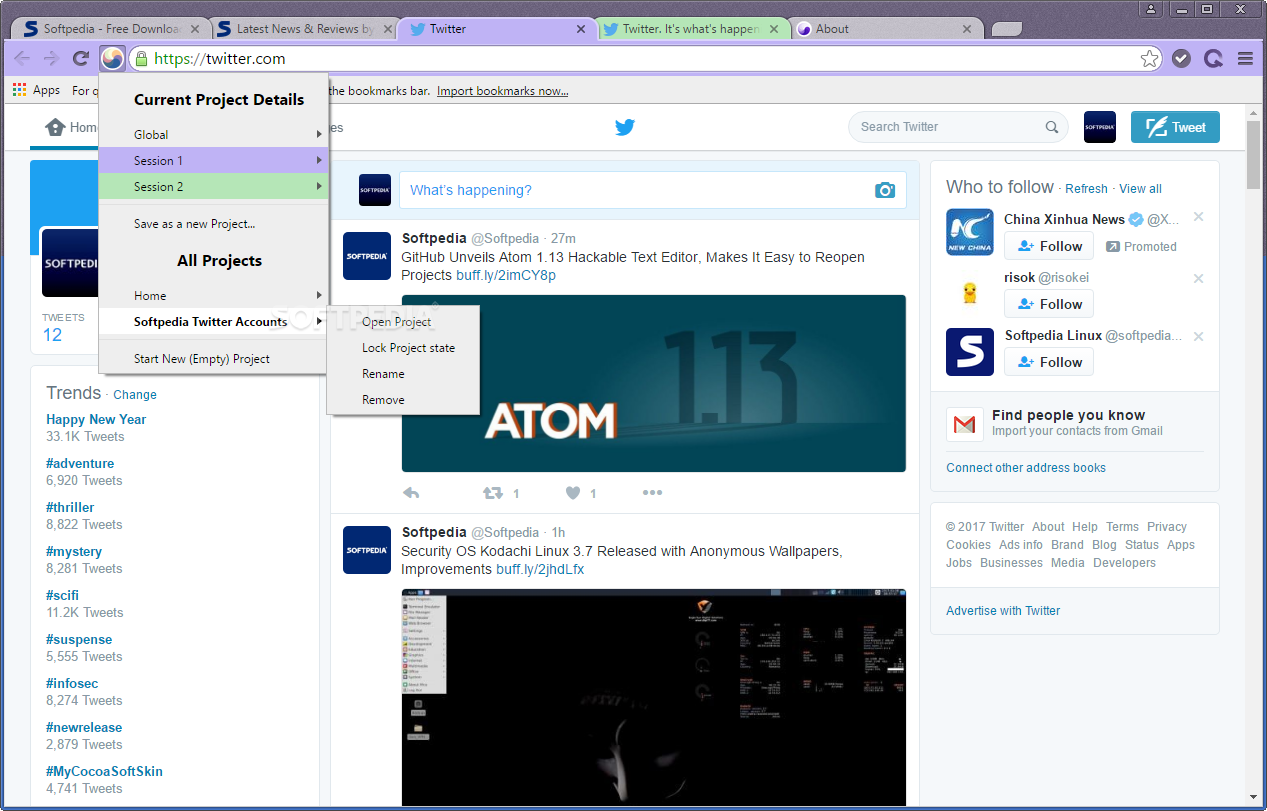Bookmark this page with star icon
Screen dimensions: 1267x811
tap(1150, 59)
